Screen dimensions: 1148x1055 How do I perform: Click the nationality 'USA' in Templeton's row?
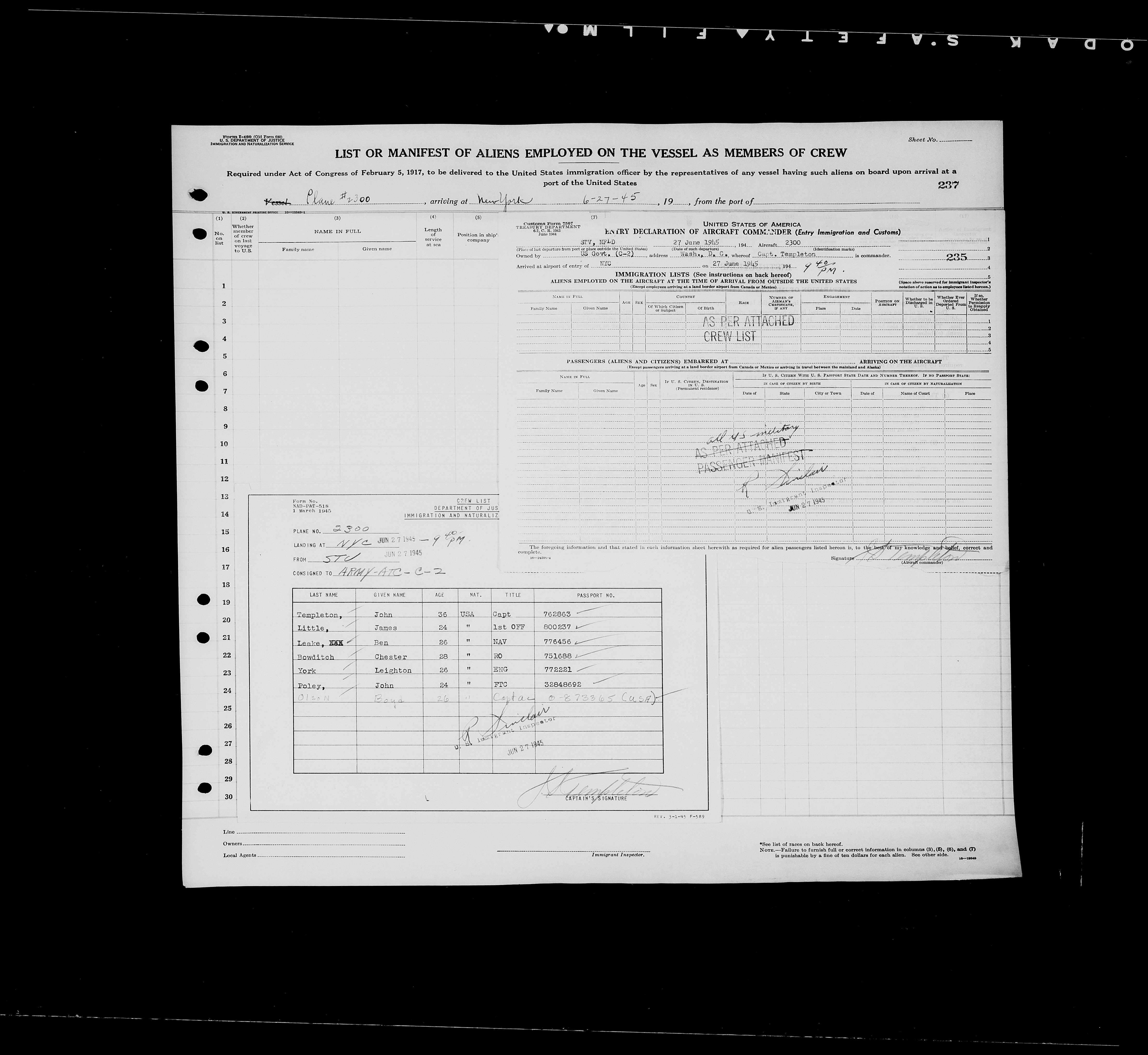coord(467,615)
